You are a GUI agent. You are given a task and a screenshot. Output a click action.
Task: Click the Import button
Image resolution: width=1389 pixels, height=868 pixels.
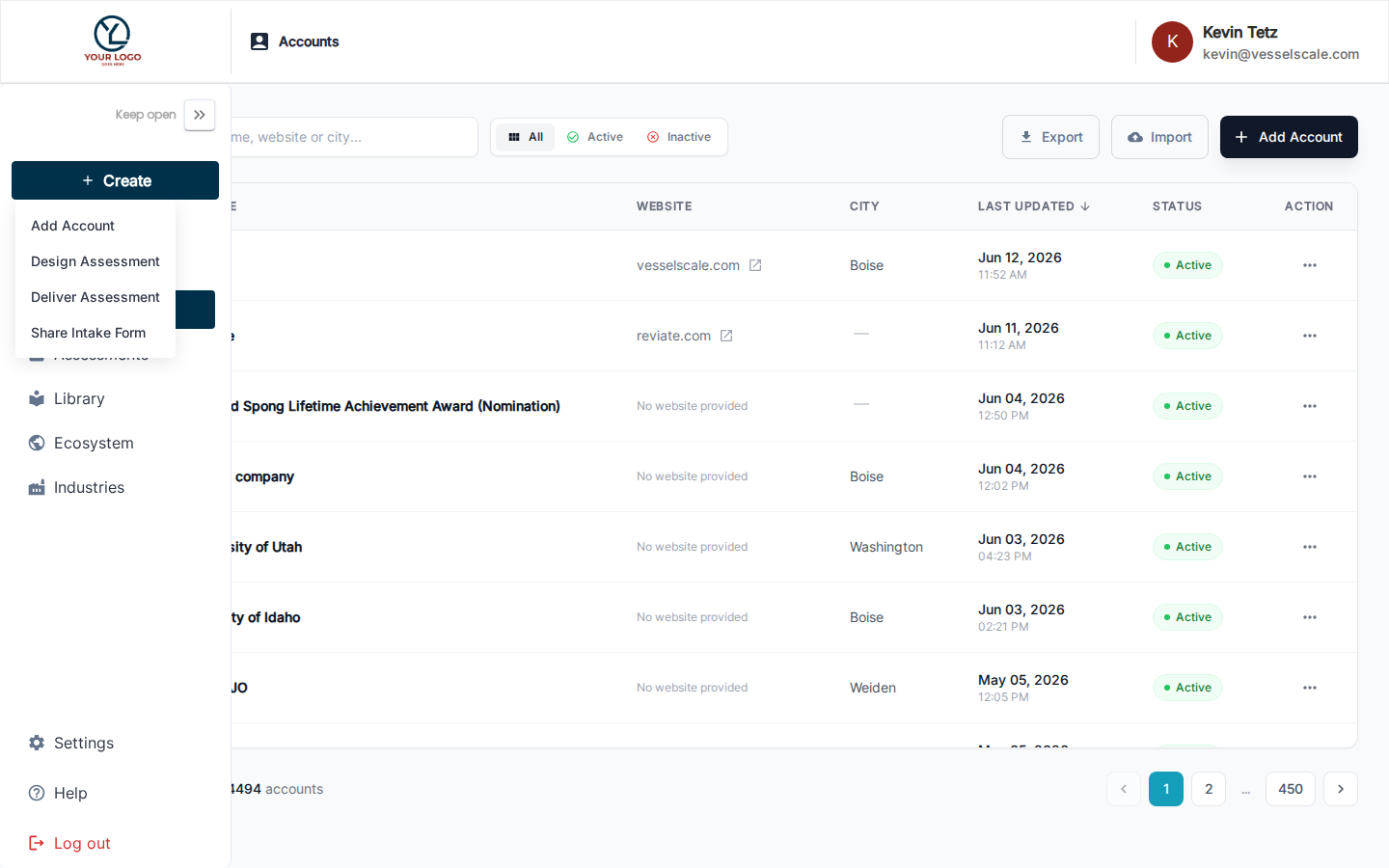tap(1159, 137)
